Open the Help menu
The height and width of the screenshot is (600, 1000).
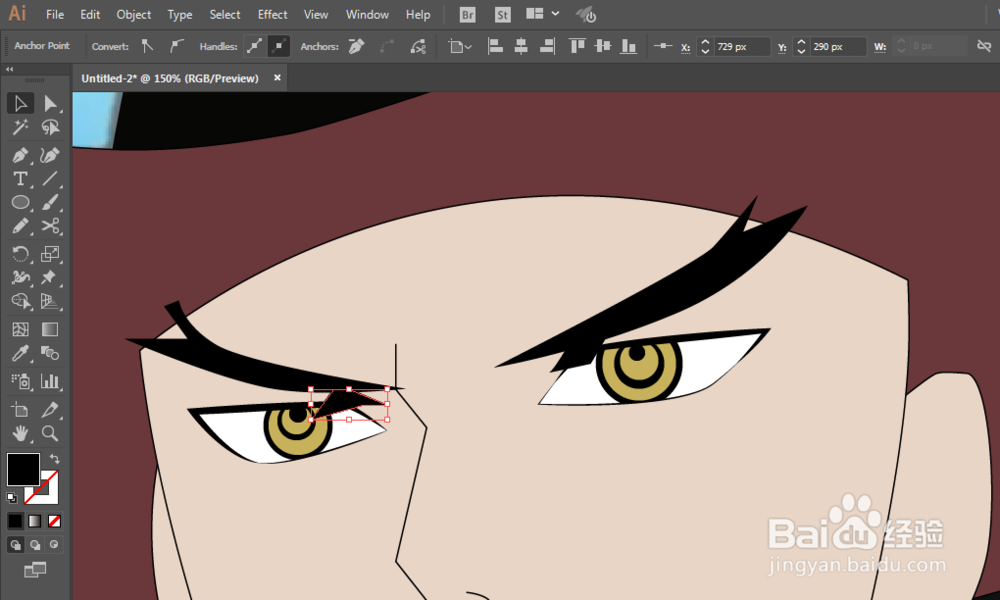tap(418, 15)
